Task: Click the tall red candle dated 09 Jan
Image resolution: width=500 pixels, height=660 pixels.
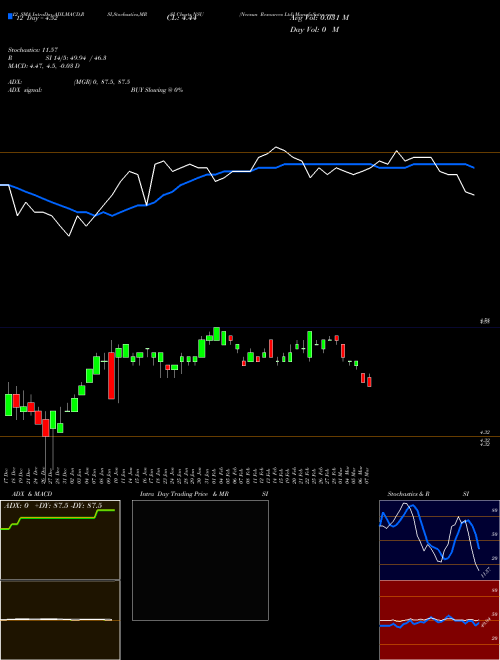Action: (112, 375)
